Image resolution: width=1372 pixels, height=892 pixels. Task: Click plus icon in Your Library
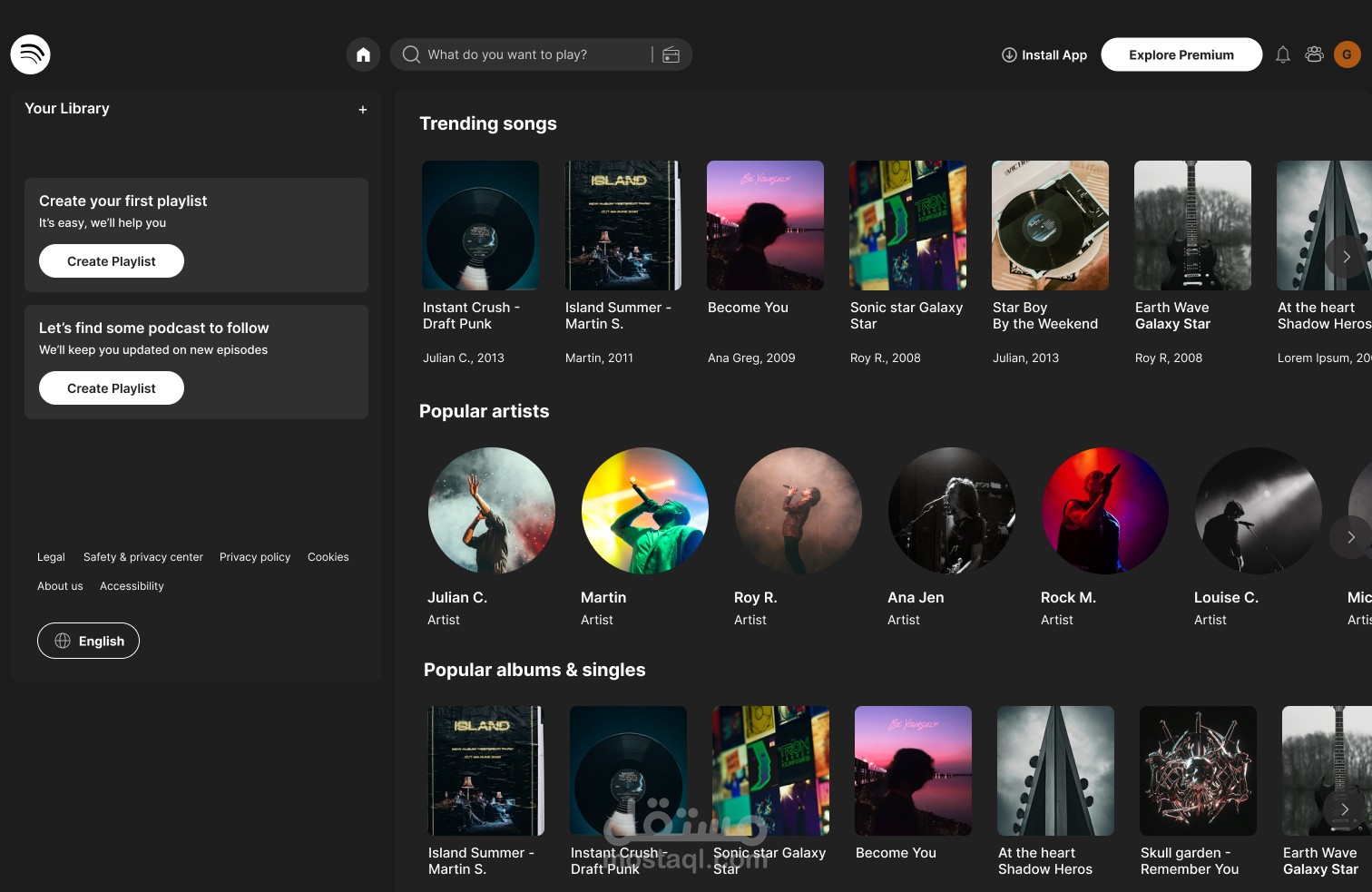[363, 110]
